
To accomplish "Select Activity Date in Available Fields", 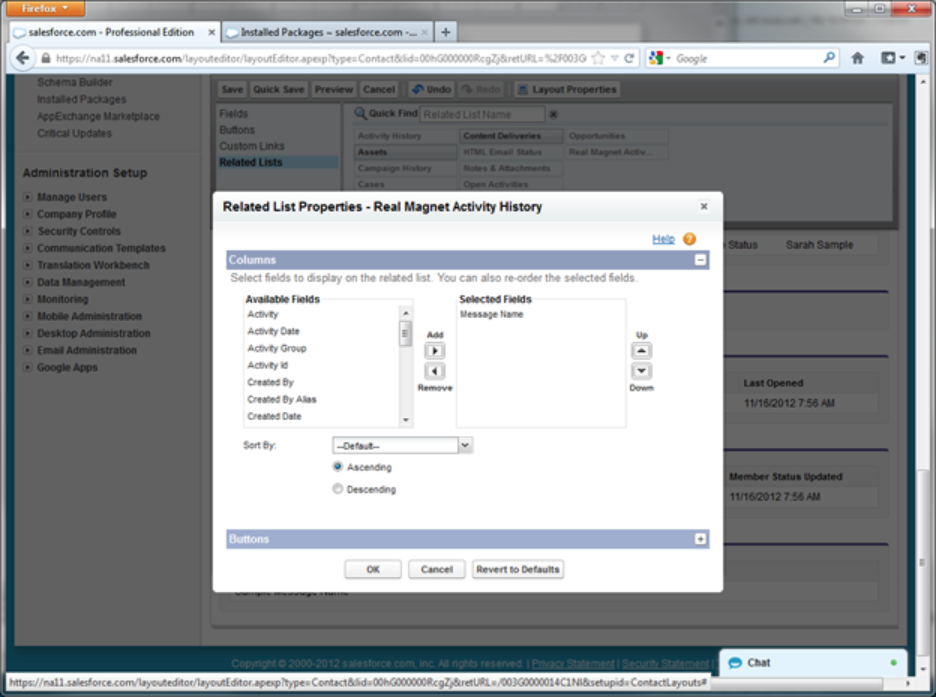I will pyautogui.click(x=273, y=331).
